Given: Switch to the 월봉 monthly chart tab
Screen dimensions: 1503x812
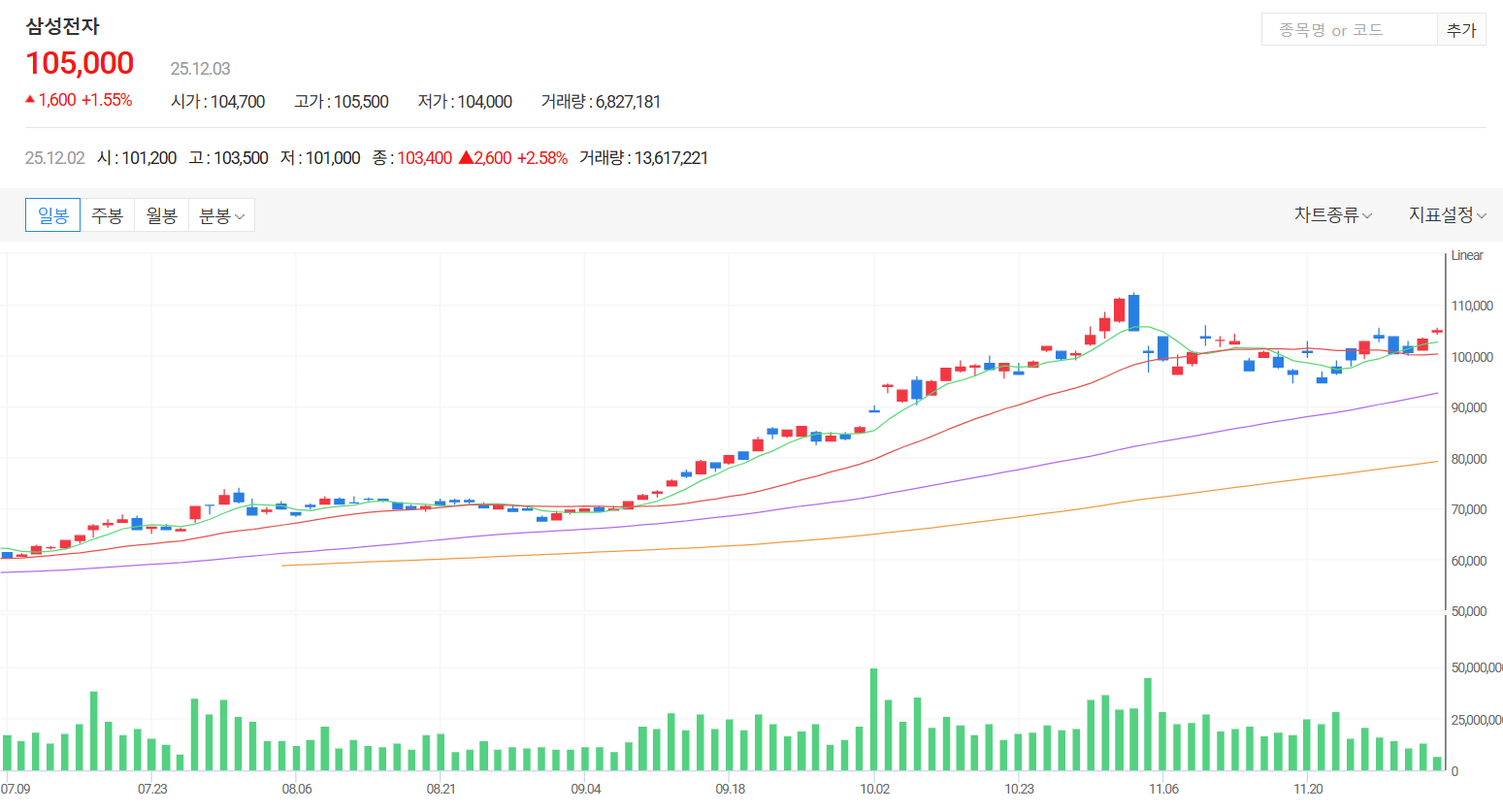Looking at the screenshot, I should point(161,215).
